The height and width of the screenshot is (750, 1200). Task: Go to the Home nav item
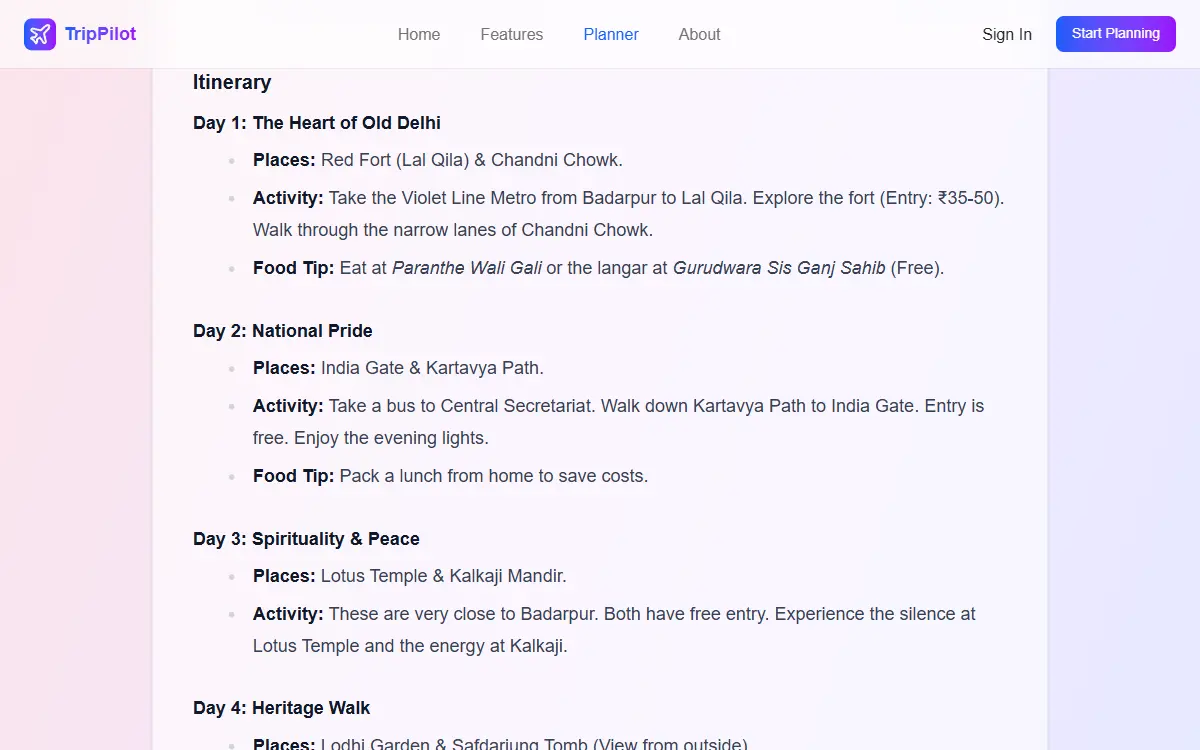[419, 34]
